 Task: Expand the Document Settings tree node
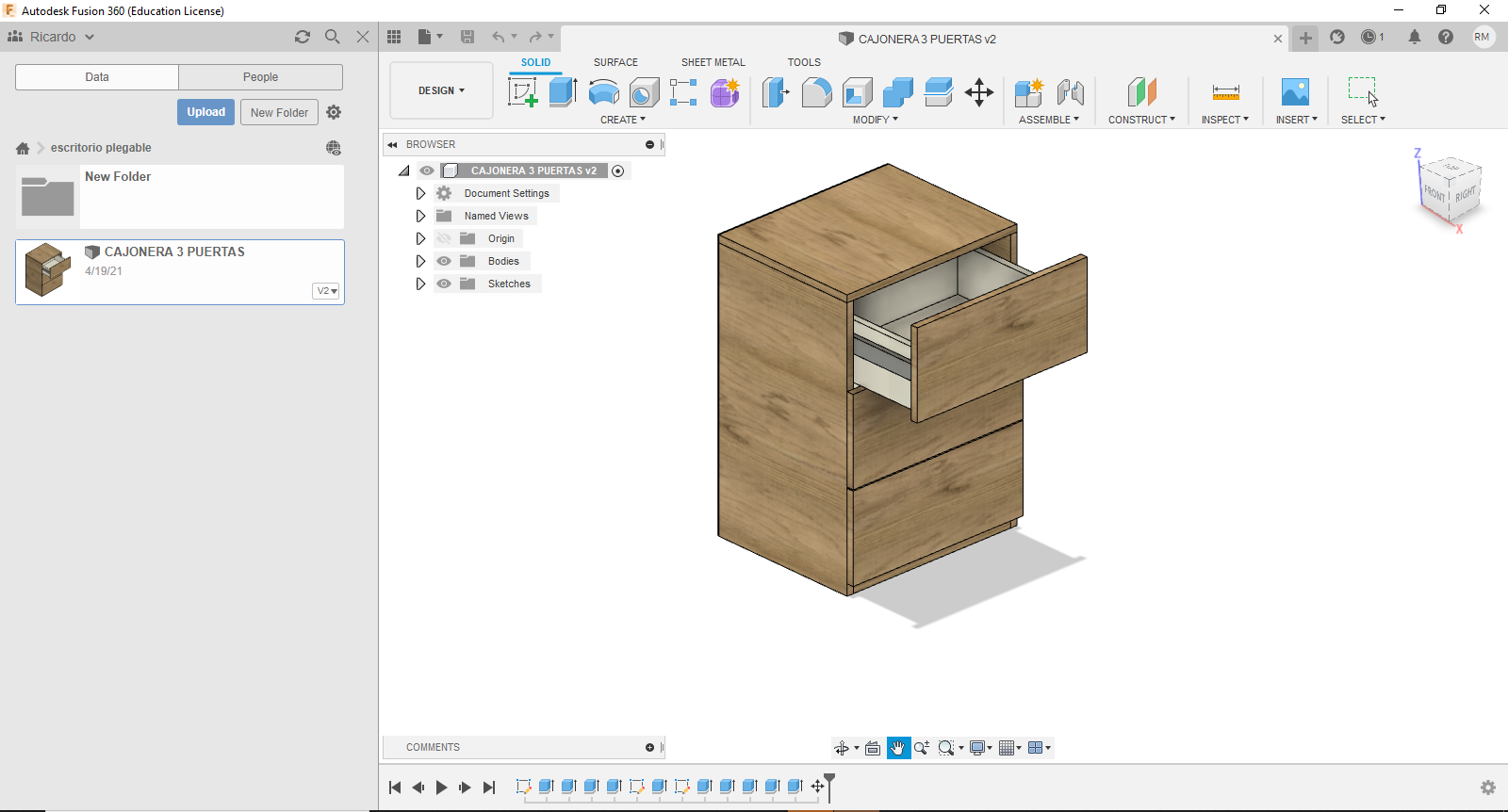pyautogui.click(x=420, y=193)
